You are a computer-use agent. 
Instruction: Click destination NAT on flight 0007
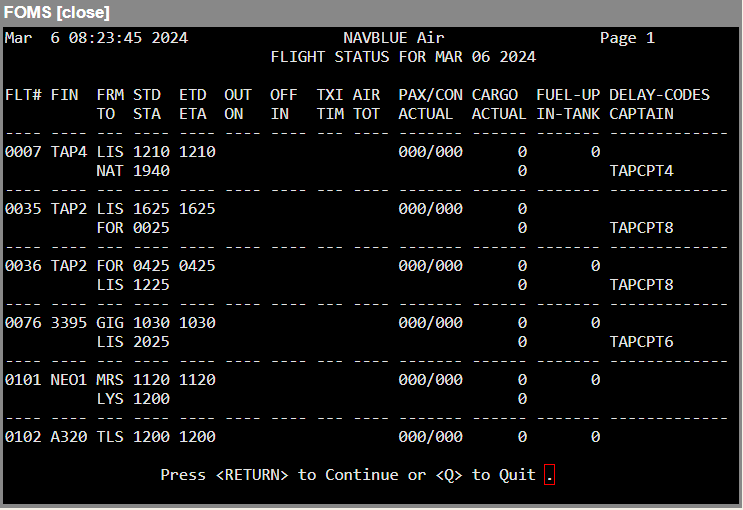[110, 171]
